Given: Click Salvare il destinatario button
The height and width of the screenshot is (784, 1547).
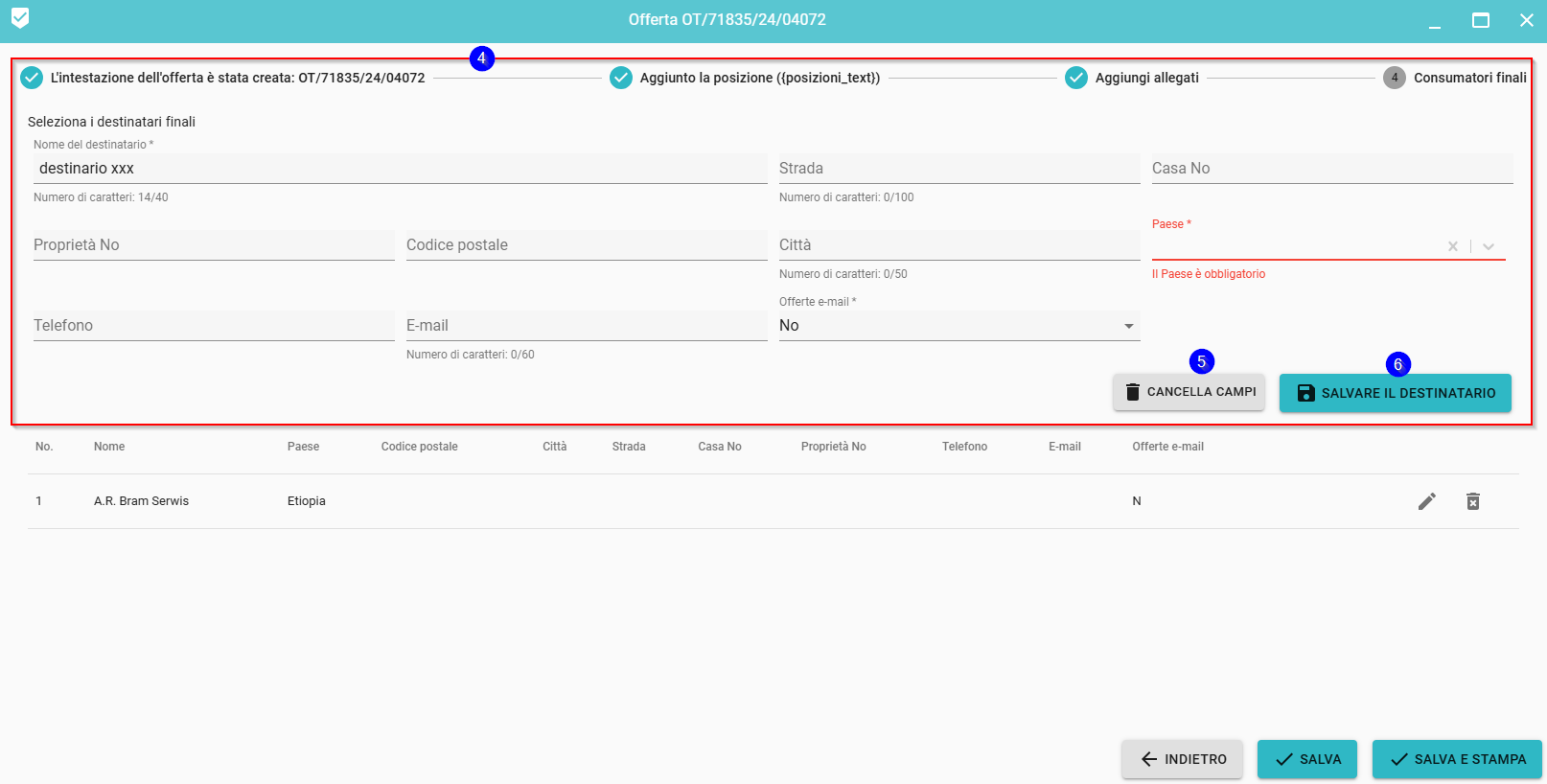Looking at the screenshot, I should coord(1395,393).
